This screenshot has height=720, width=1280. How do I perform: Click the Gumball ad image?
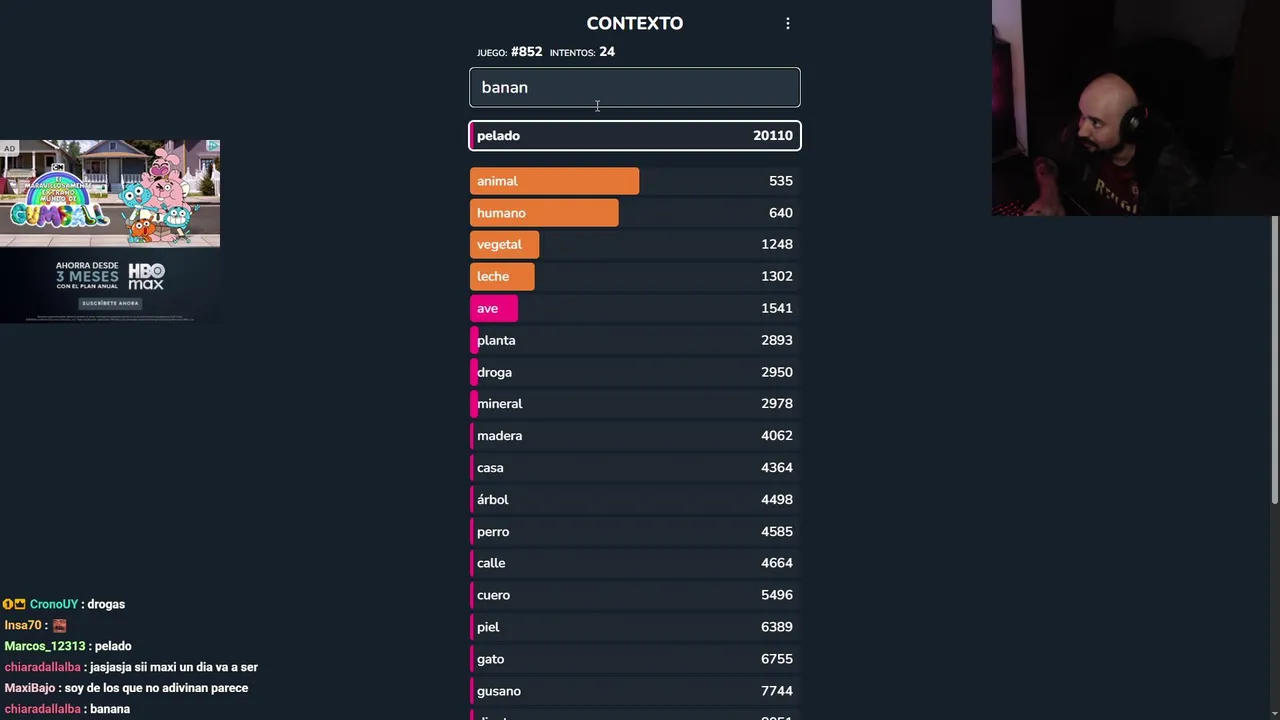pyautogui.click(x=110, y=194)
